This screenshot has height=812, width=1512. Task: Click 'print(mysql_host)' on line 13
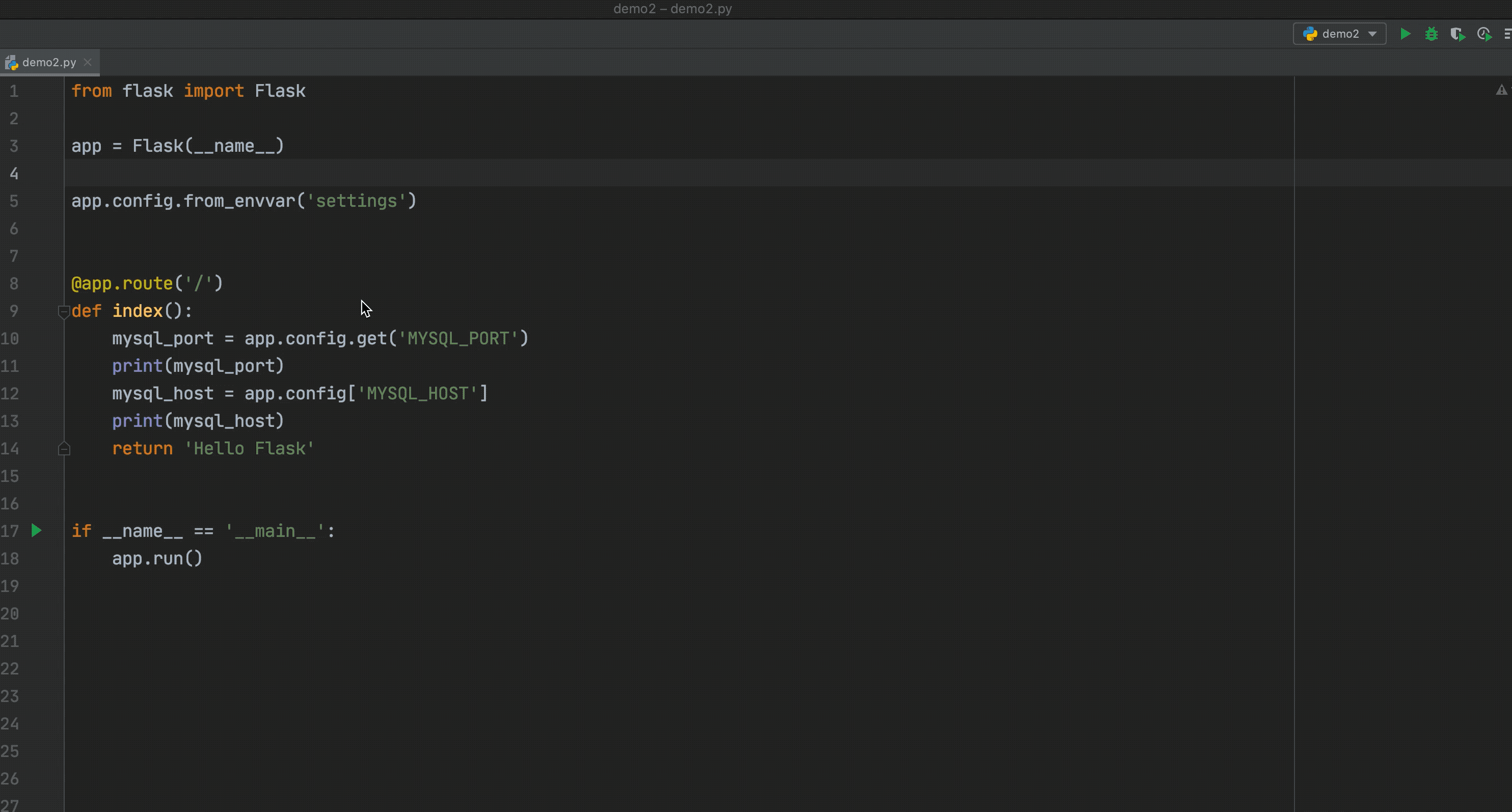pyautogui.click(x=198, y=421)
